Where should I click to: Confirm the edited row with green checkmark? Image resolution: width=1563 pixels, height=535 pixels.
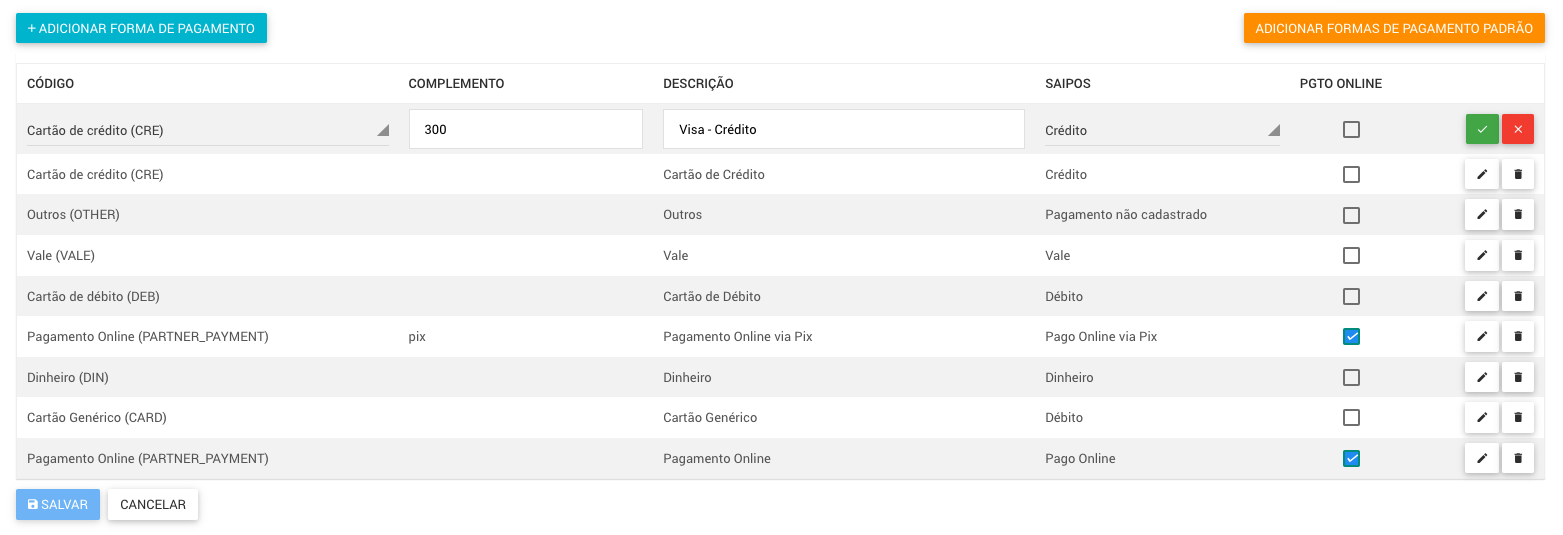[1482, 129]
